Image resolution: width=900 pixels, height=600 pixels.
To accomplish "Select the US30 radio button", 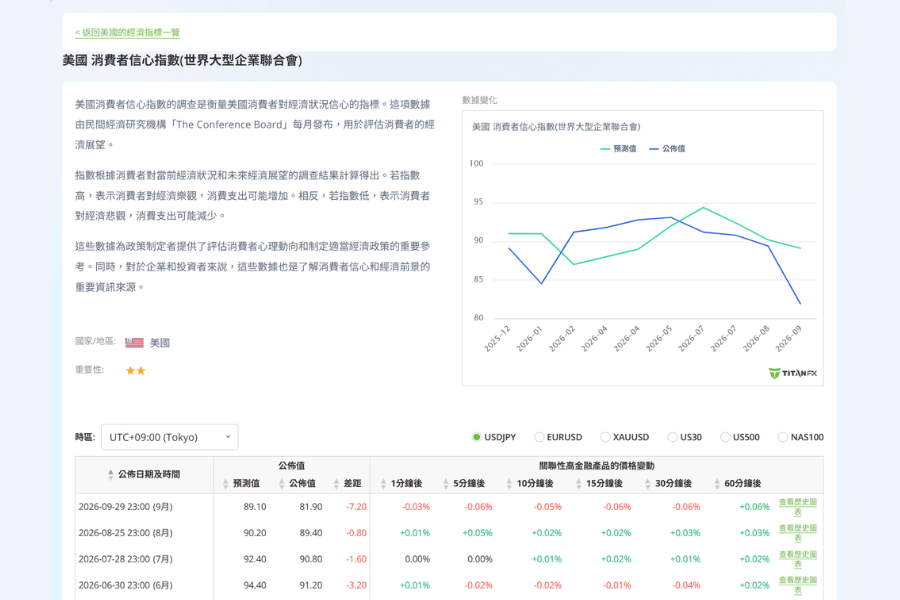I will pyautogui.click(x=672, y=437).
